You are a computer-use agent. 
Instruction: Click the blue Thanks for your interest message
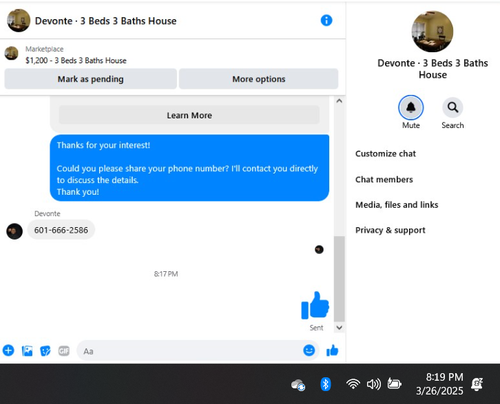189,168
